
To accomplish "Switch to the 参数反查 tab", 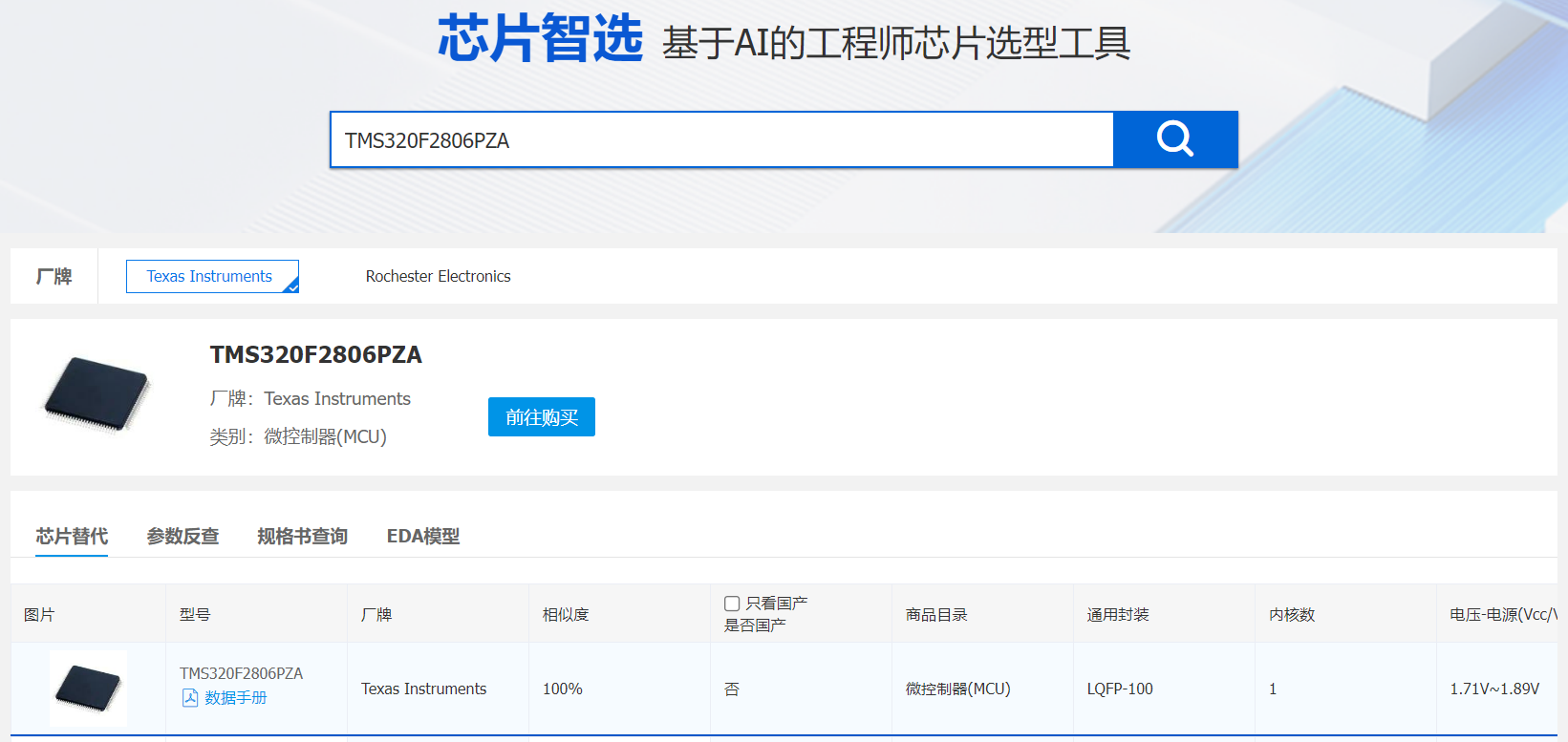I will tap(183, 537).
